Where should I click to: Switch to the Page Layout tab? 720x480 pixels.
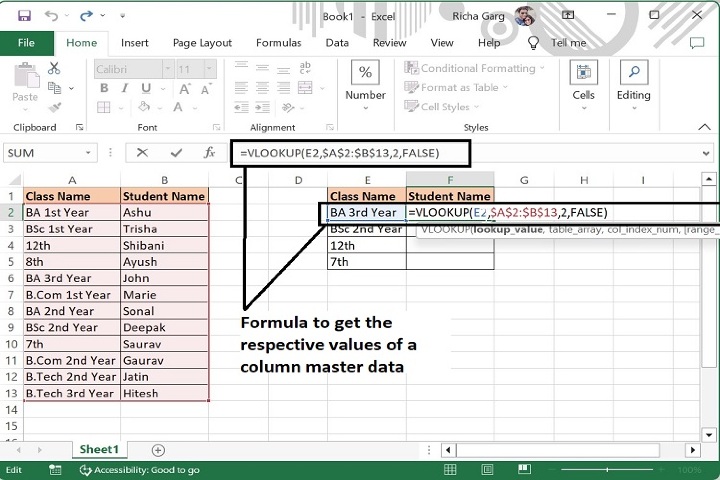pyautogui.click(x=202, y=43)
